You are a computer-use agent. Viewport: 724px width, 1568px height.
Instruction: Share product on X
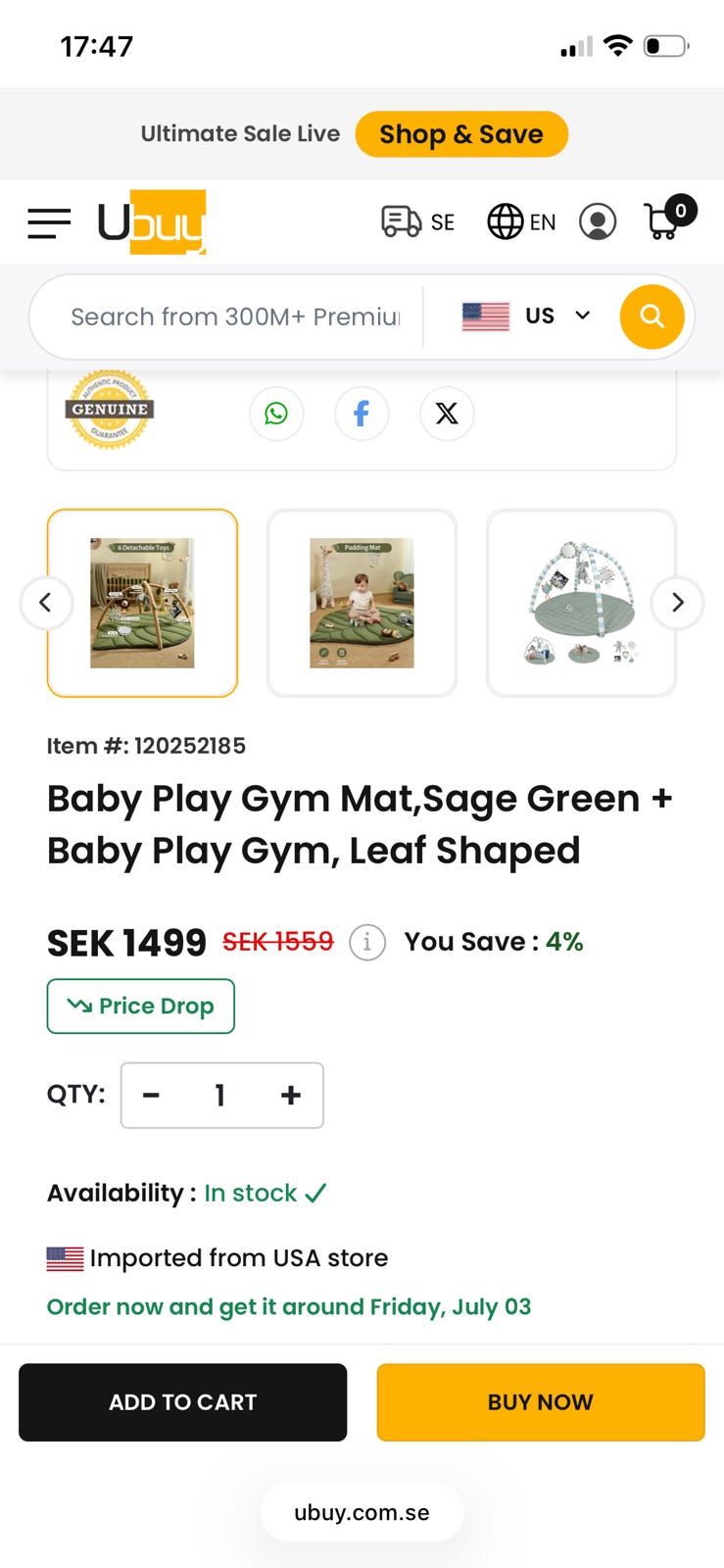coord(447,414)
